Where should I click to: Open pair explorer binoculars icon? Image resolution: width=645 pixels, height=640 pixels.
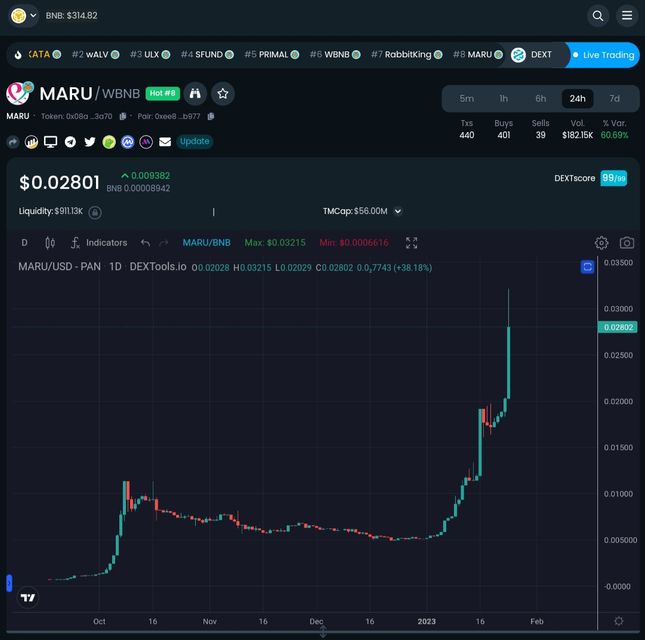(195, 93)
